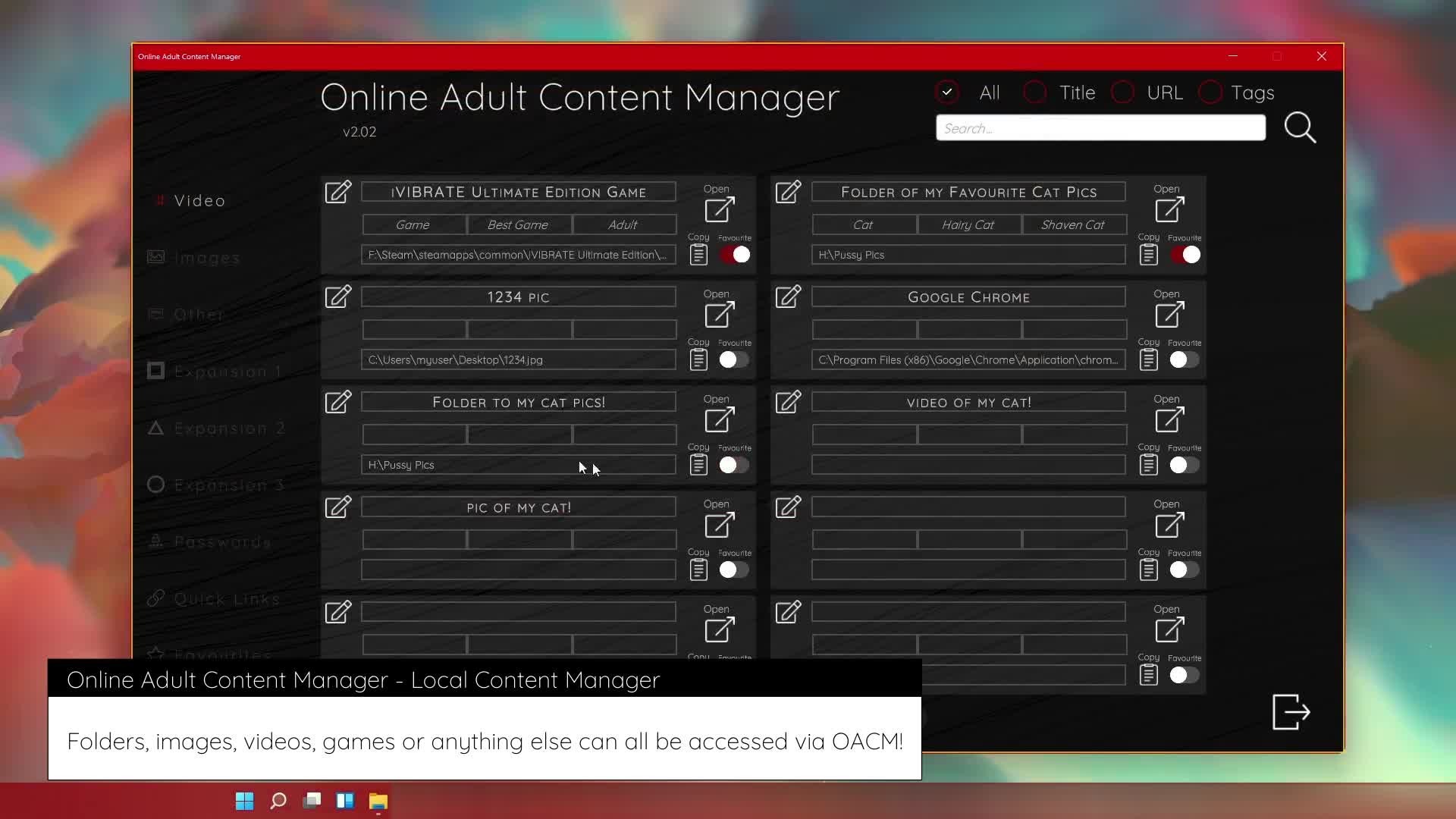Open the Passwords section in sidebar
This screenshot has width=1456, height=819.
(x=222, y=541)
